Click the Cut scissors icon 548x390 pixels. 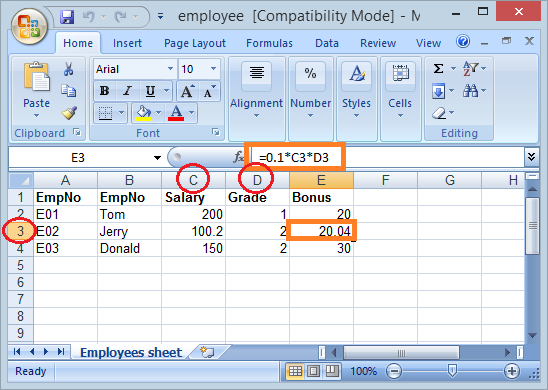pyautogui.click(x=68, y=69)
